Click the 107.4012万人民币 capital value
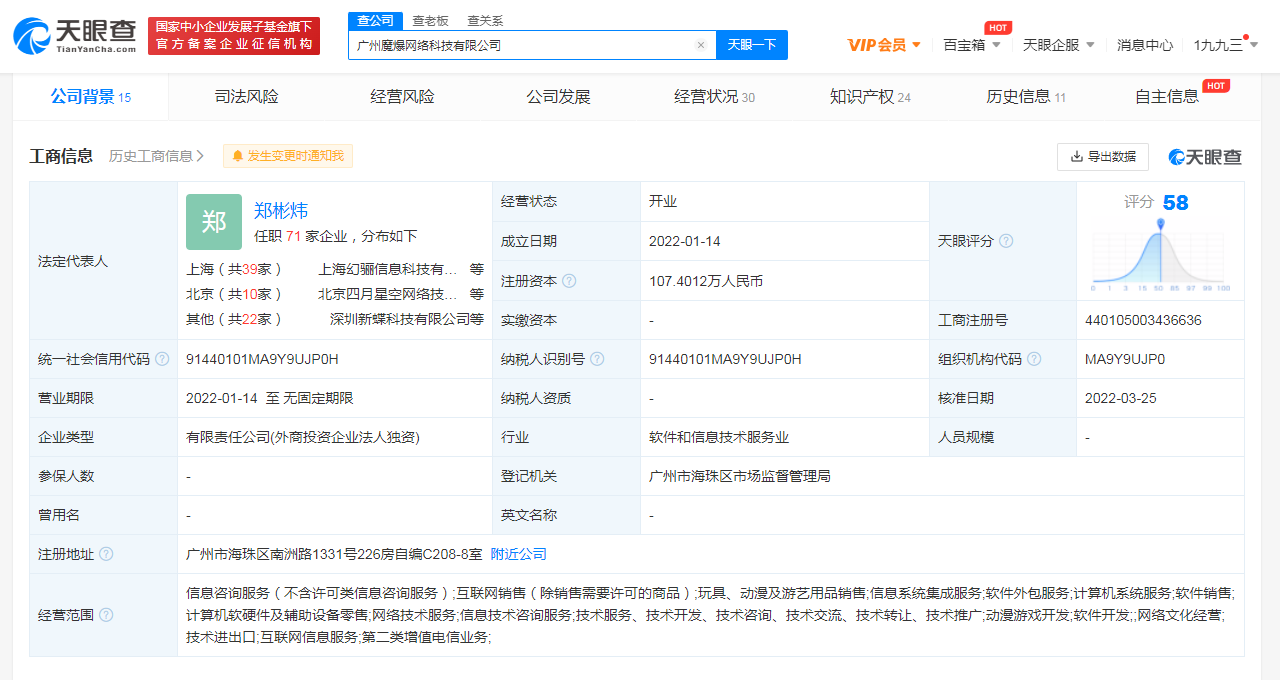This screenshot has width=1280, height=680. click(x=706, y=281)
